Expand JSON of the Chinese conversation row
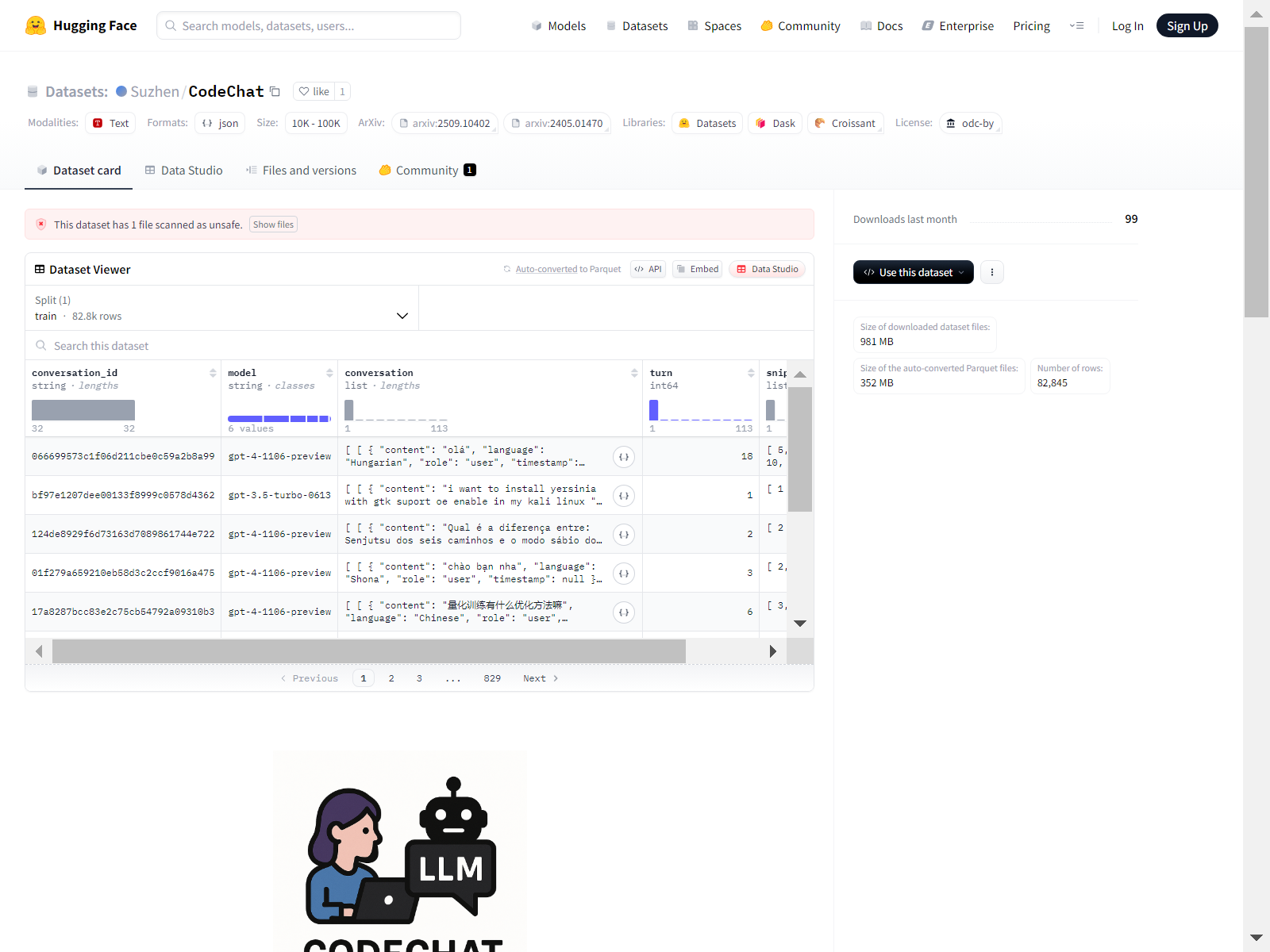 coord(624,612)
